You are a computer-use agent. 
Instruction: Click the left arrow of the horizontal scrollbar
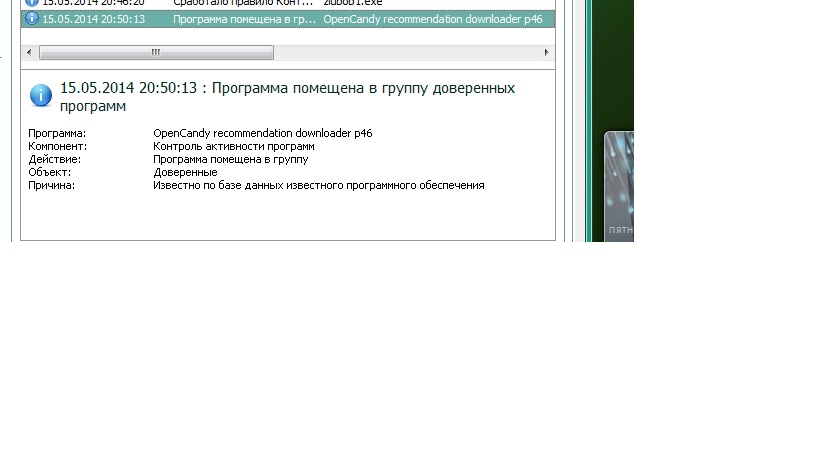pyautogui.click(x=29, y=52)
